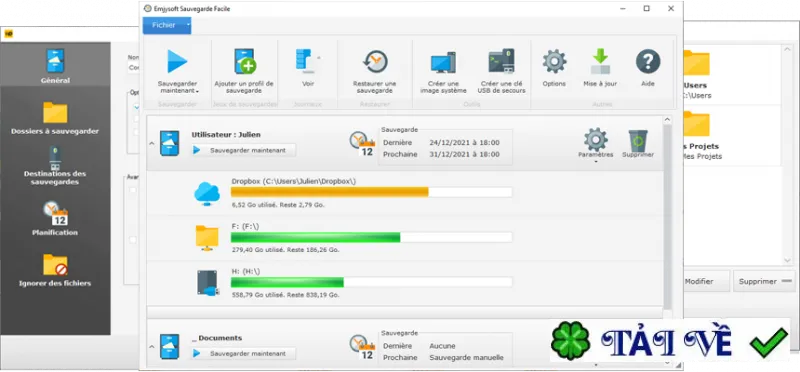Click the Sauvegarde manuelle value
Viewport: 800px width, 372px height.
coord(466,358)
